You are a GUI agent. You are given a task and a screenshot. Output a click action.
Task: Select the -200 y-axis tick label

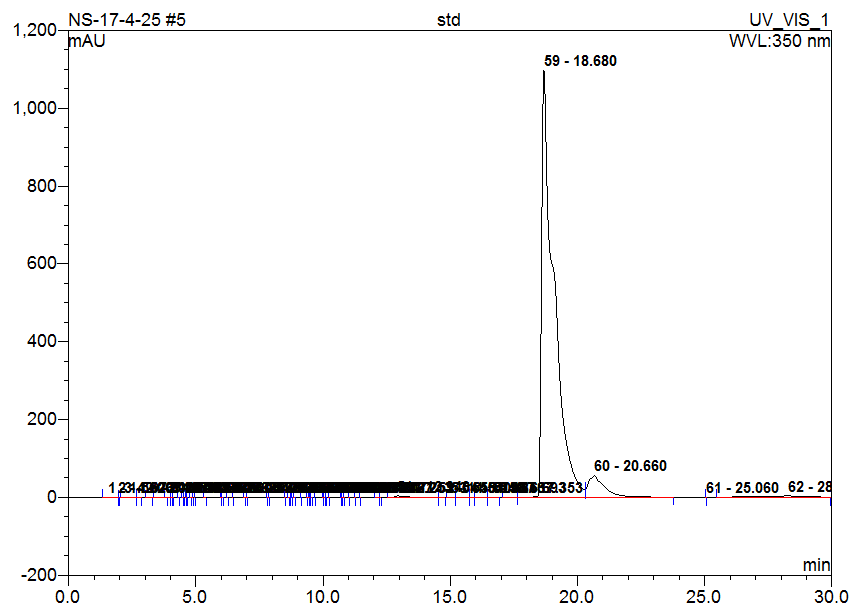coord(38,576)
